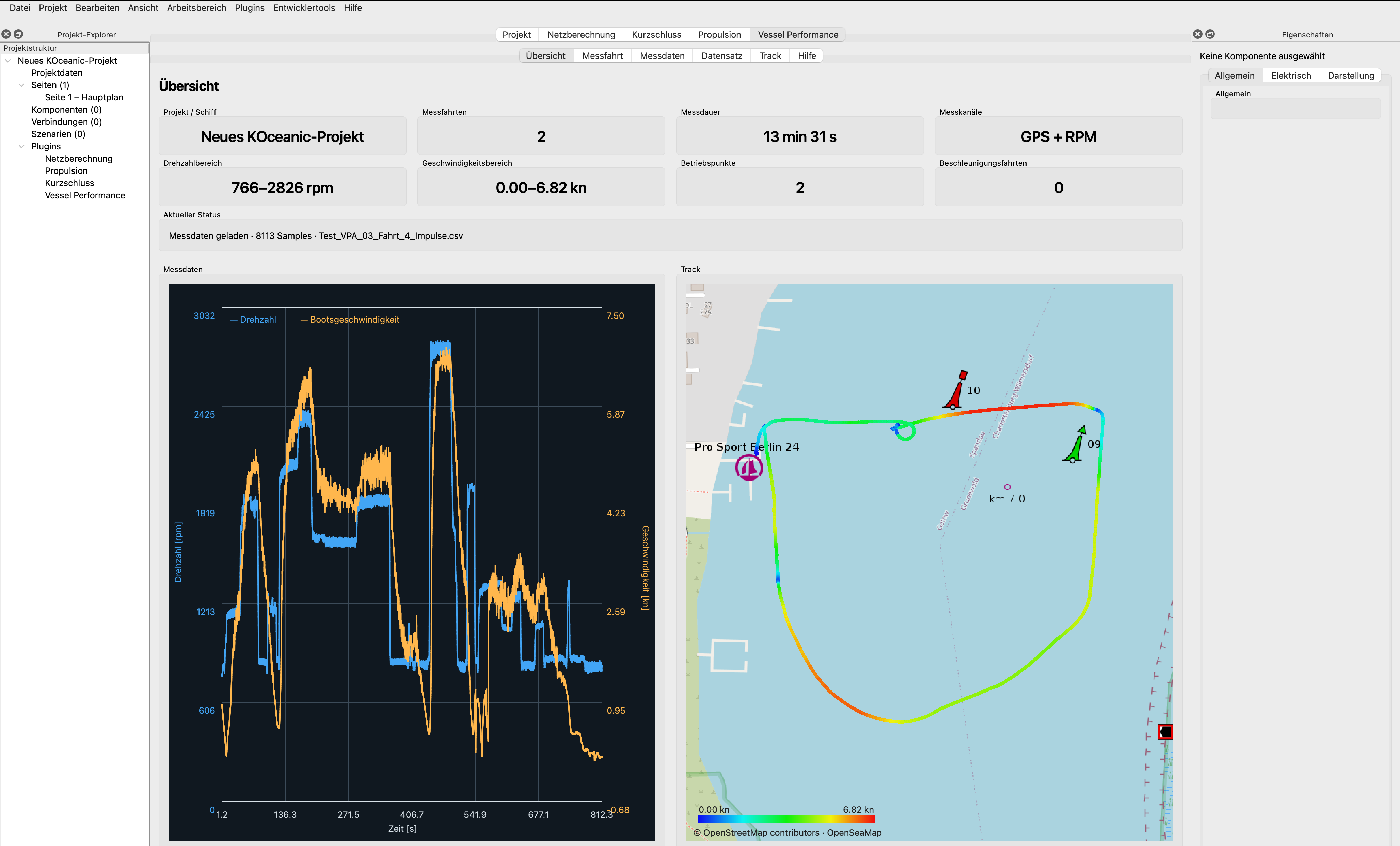This screenshot has height=846, width=1400.
Task: Open the Messfahrt sub-tab
Action: [x=602, y=56]
